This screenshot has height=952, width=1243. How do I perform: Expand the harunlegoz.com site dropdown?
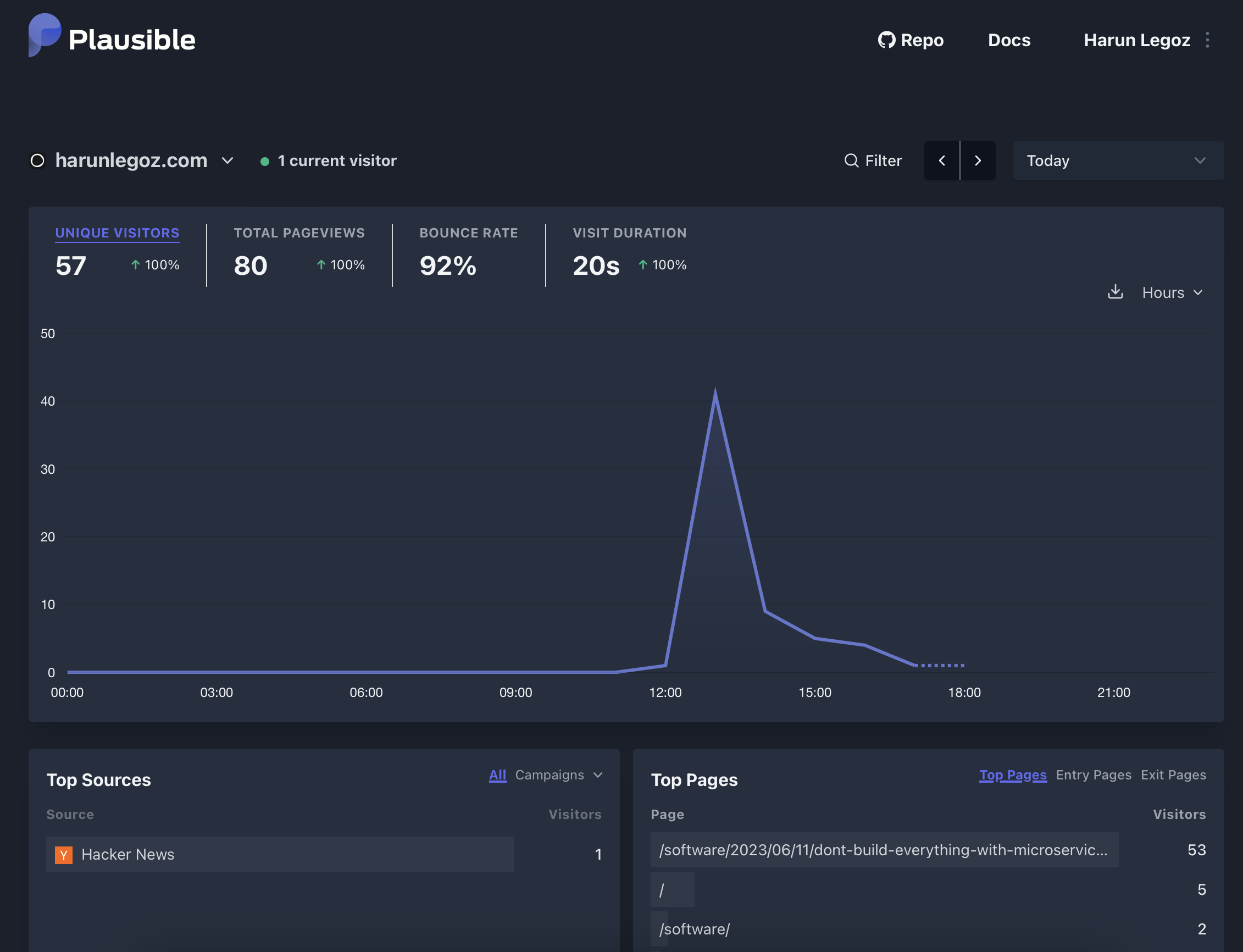[x=225, y=160]
